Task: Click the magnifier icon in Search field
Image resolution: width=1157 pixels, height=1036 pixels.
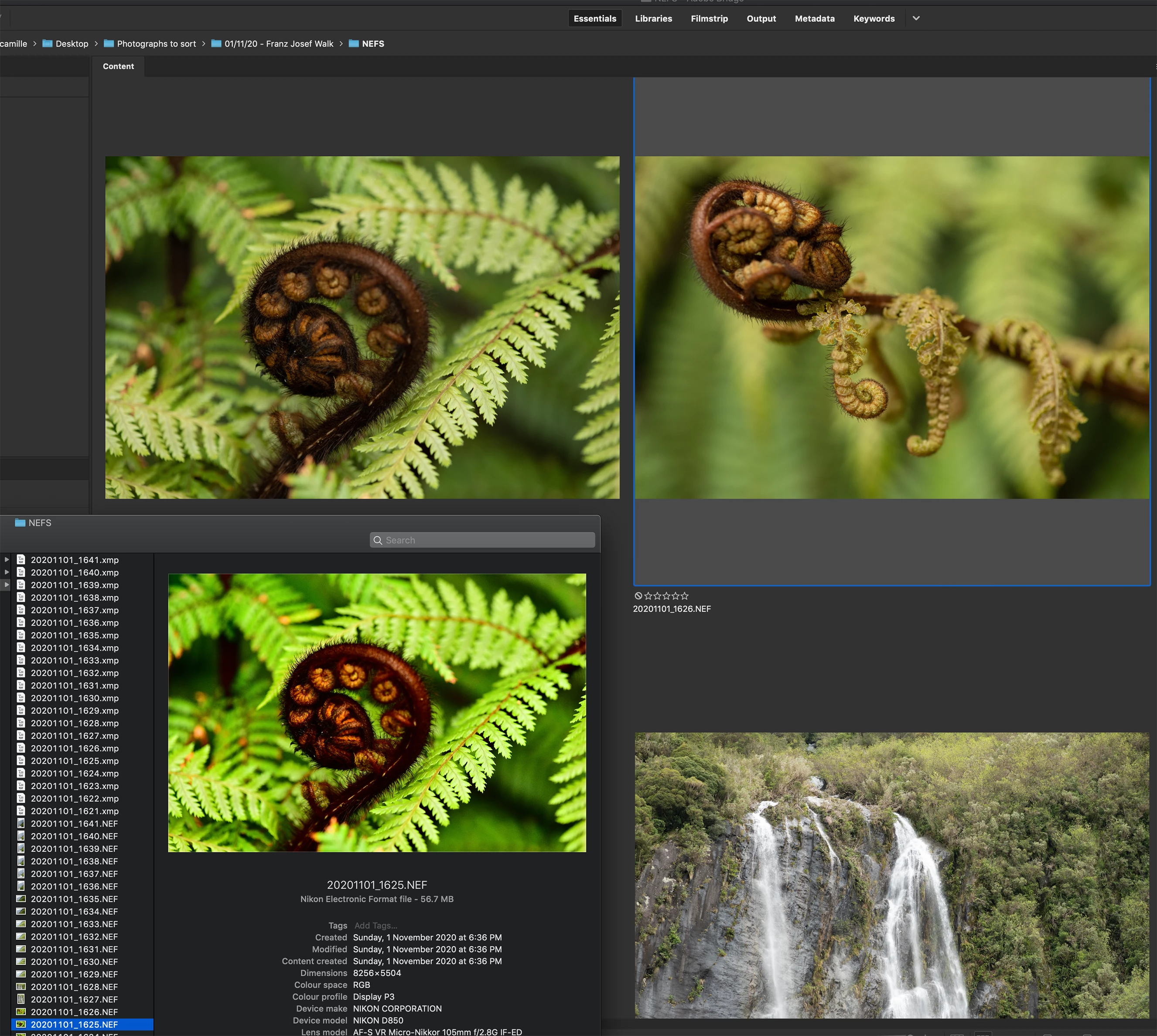Action: click(378, 540)
